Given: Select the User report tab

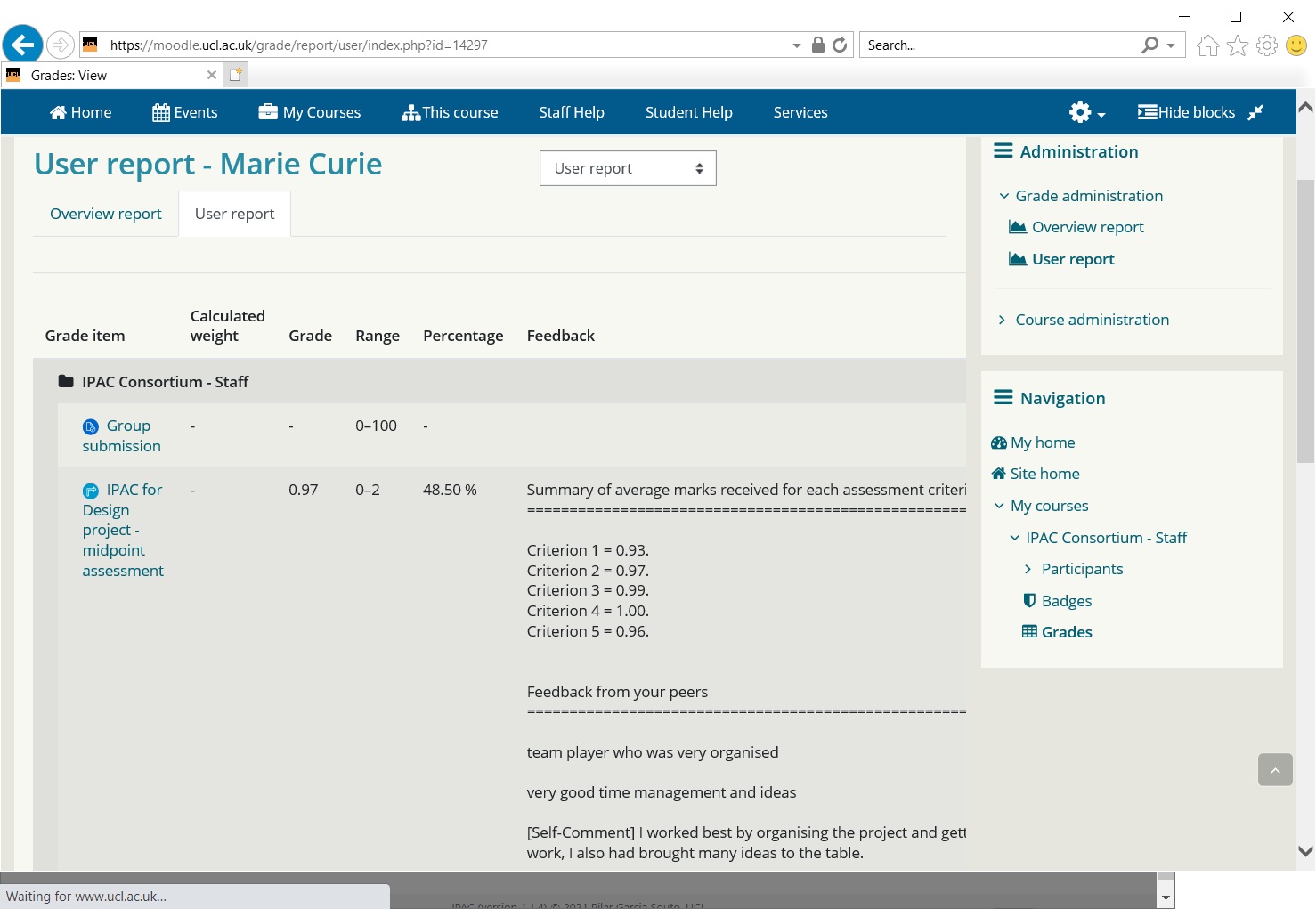Looking at the screenshot, I should tap(235, 214).
